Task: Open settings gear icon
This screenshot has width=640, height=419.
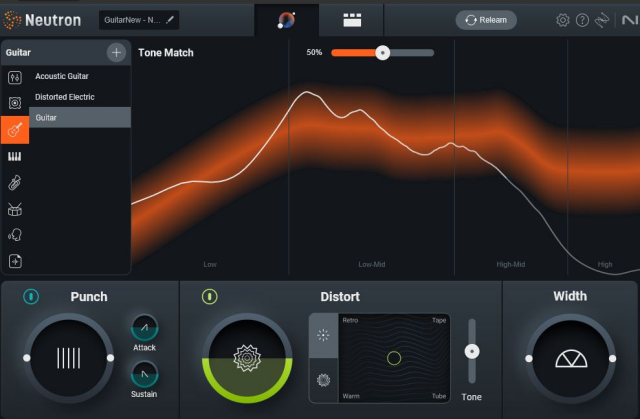Action: pos(562,20)
